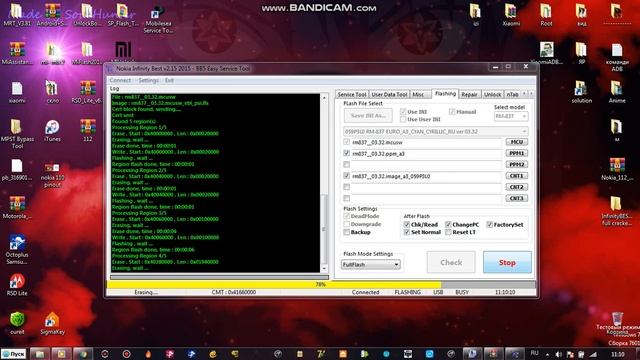640x360 pixels.
Task: Toggle the Manual checkbox
Action: pos(452,111)
